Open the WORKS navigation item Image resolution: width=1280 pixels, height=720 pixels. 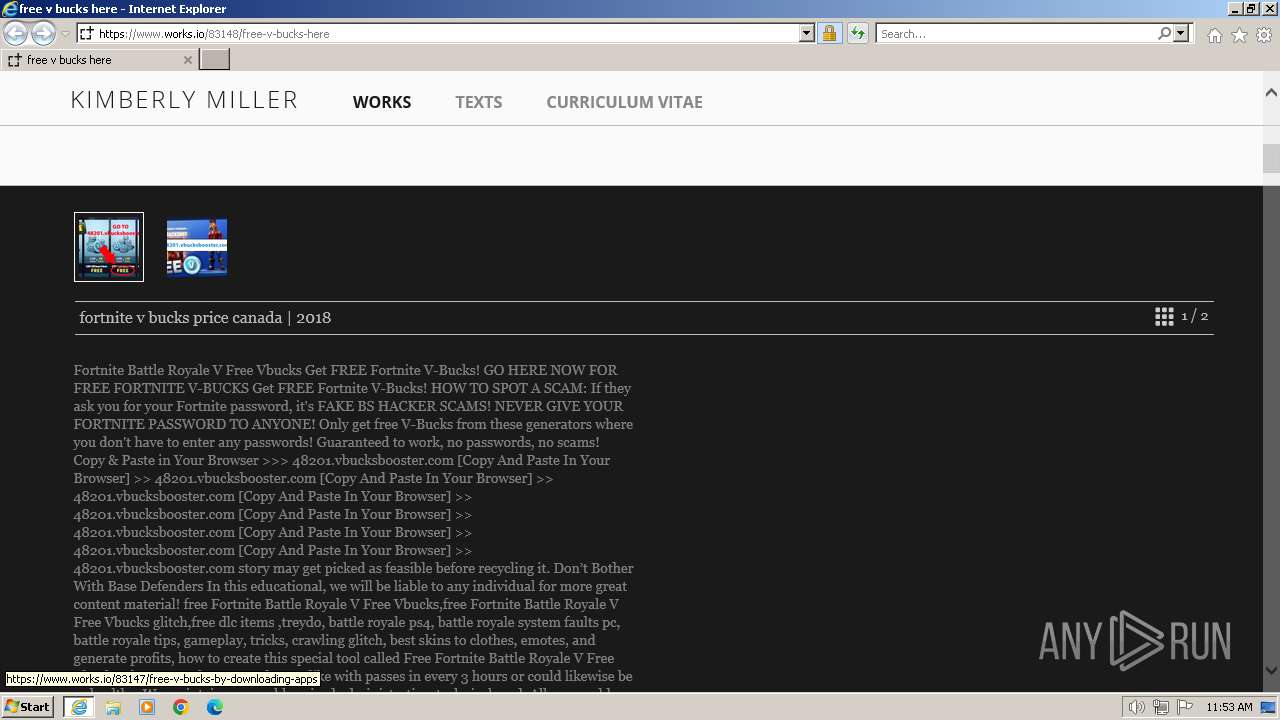(x=382, y=102)
